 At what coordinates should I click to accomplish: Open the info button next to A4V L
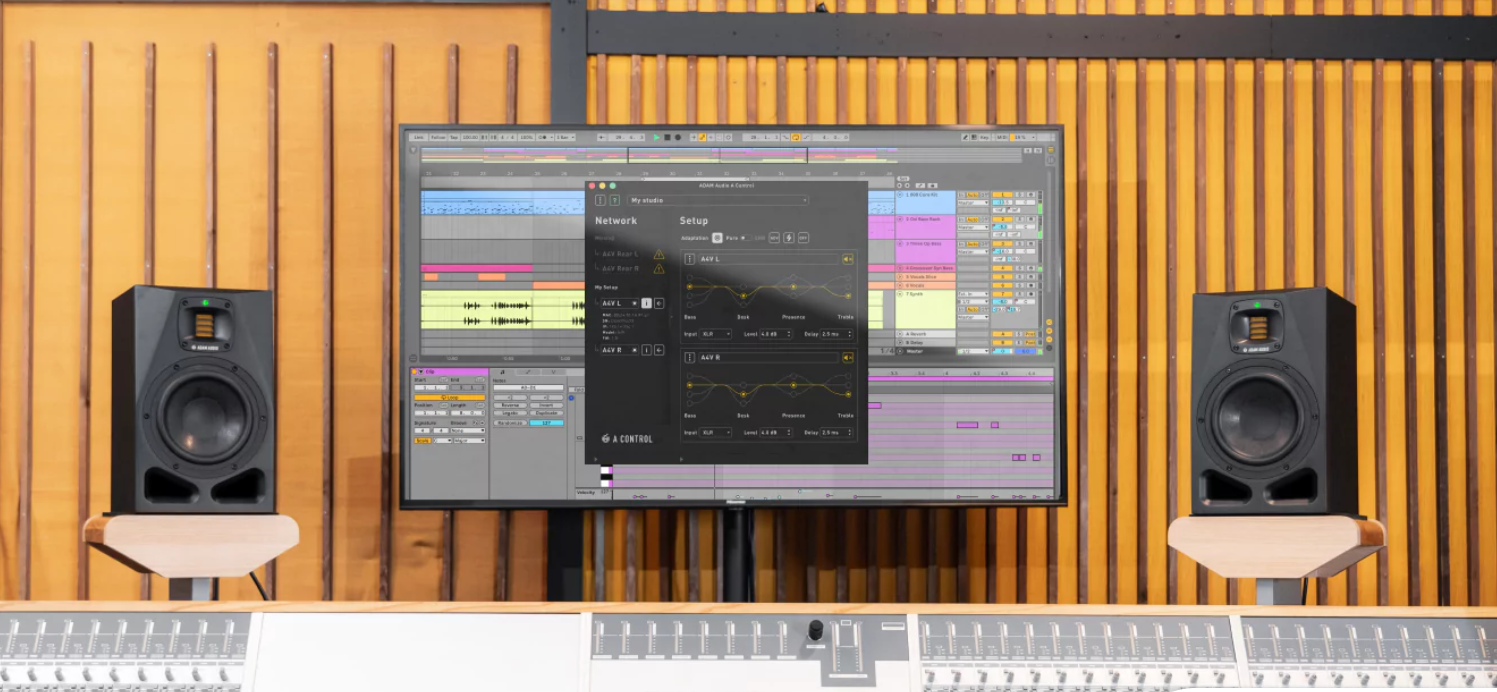646,303
